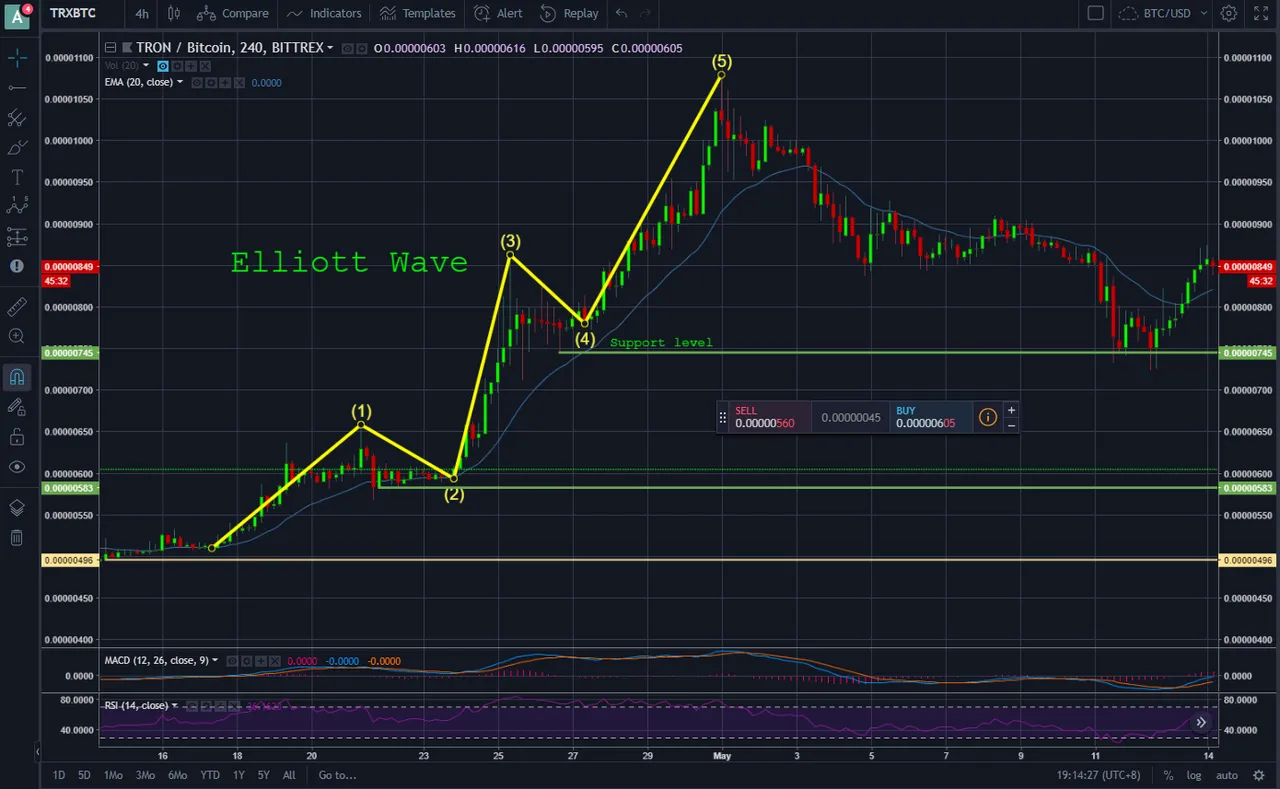Toggle lock all drawing tools
This screenshot has width=1280, height=789.
click(17, 437)
